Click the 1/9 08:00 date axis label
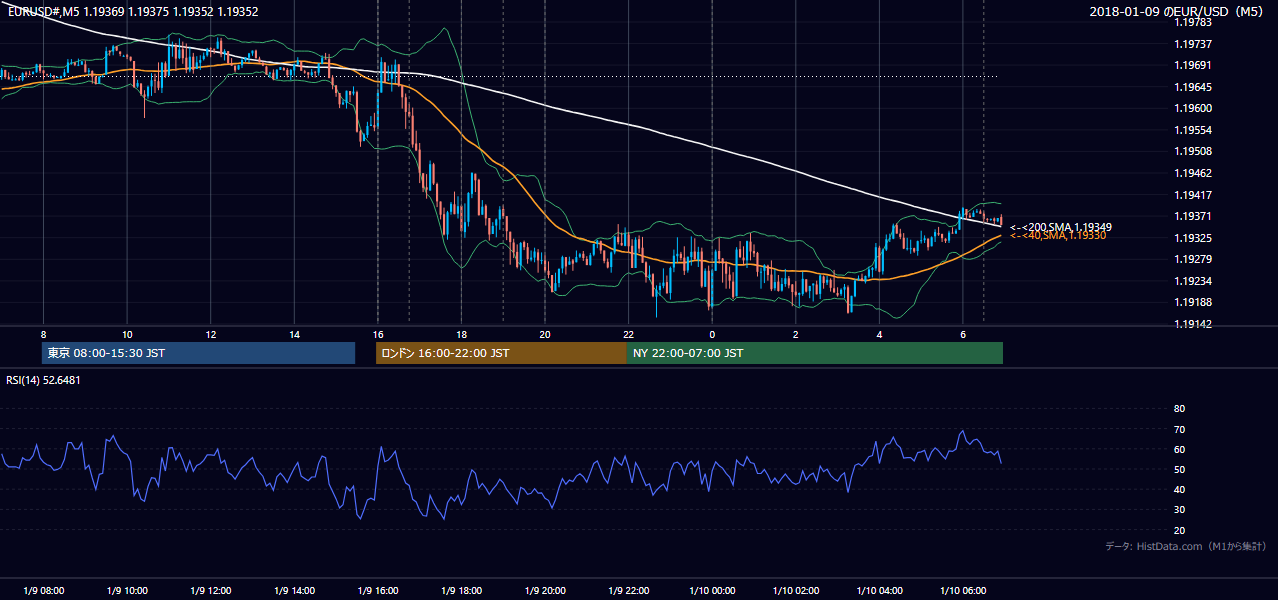 tap(43, 591)
